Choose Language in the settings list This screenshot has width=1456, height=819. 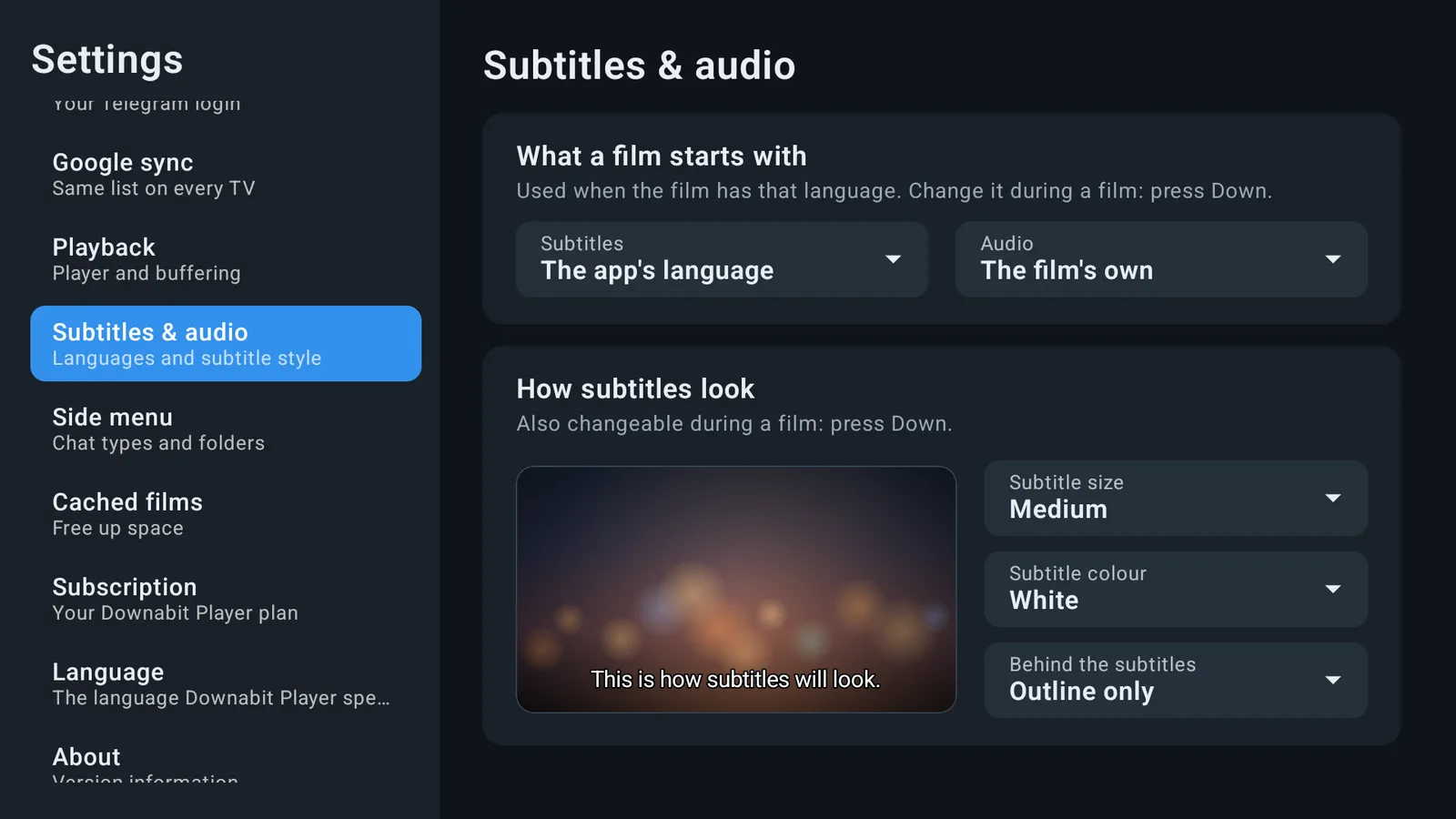point(226,683)
